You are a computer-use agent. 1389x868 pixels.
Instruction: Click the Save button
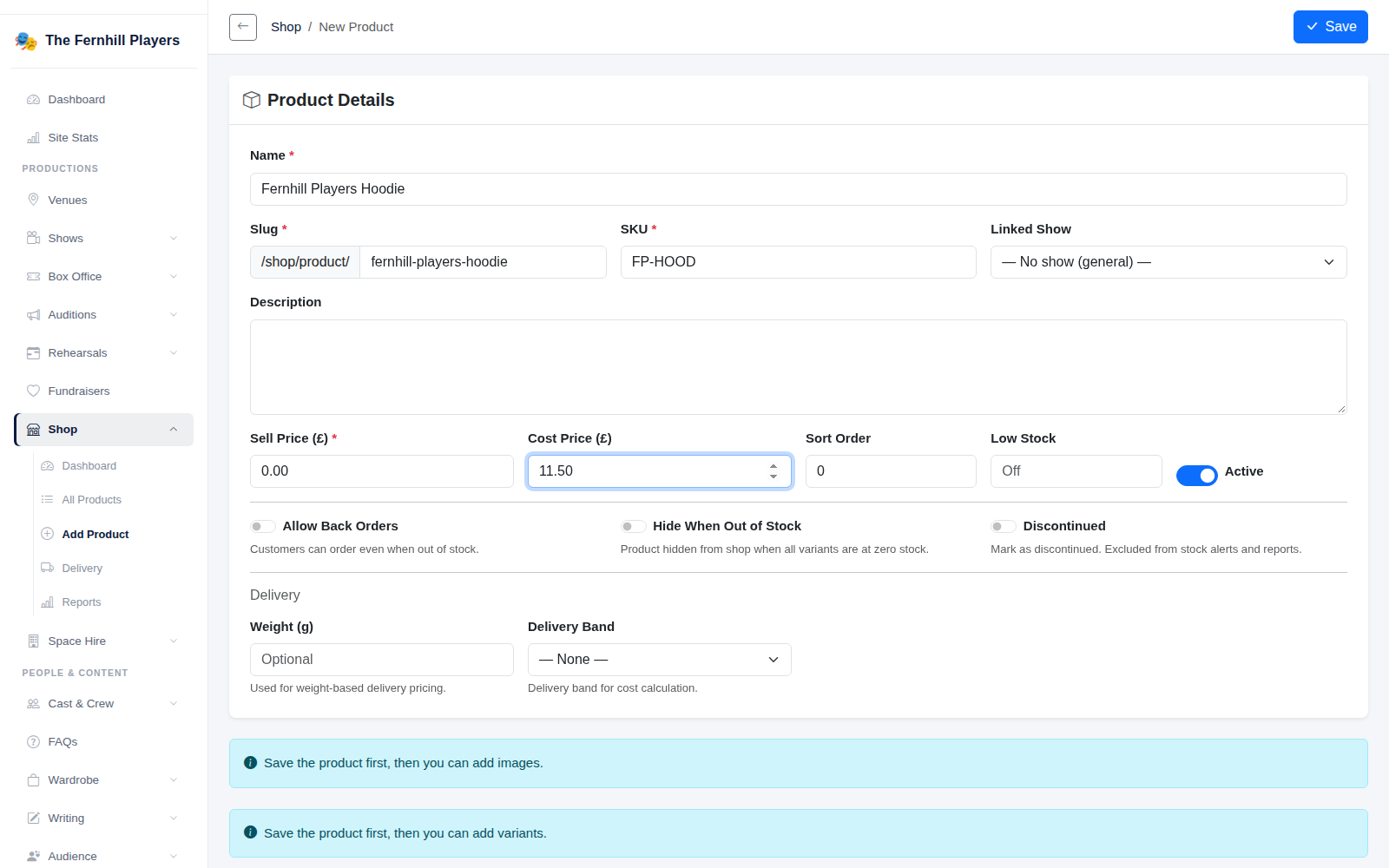point(1331,27)
